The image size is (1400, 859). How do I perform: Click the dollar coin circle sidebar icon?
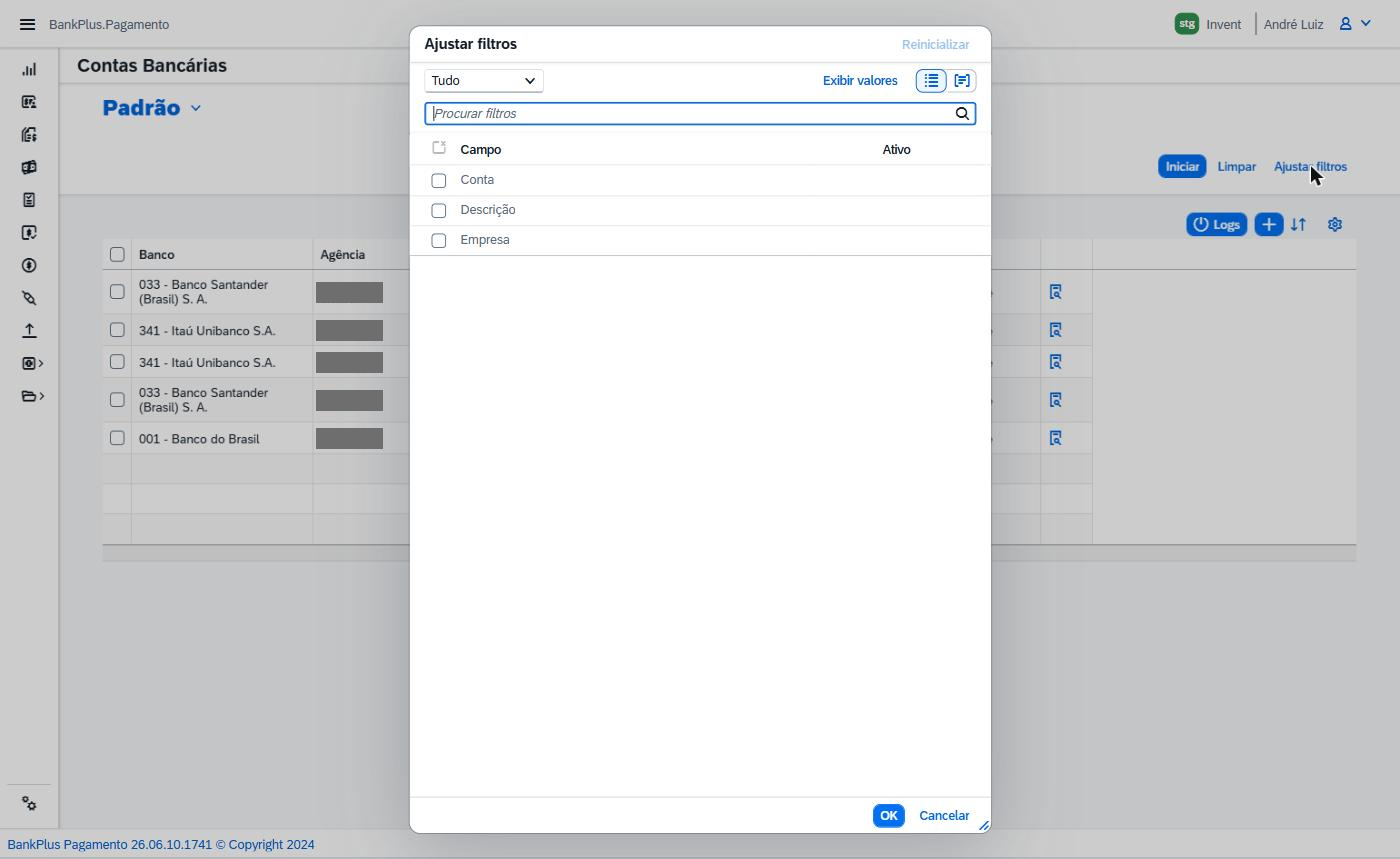(x=29, y=265)
